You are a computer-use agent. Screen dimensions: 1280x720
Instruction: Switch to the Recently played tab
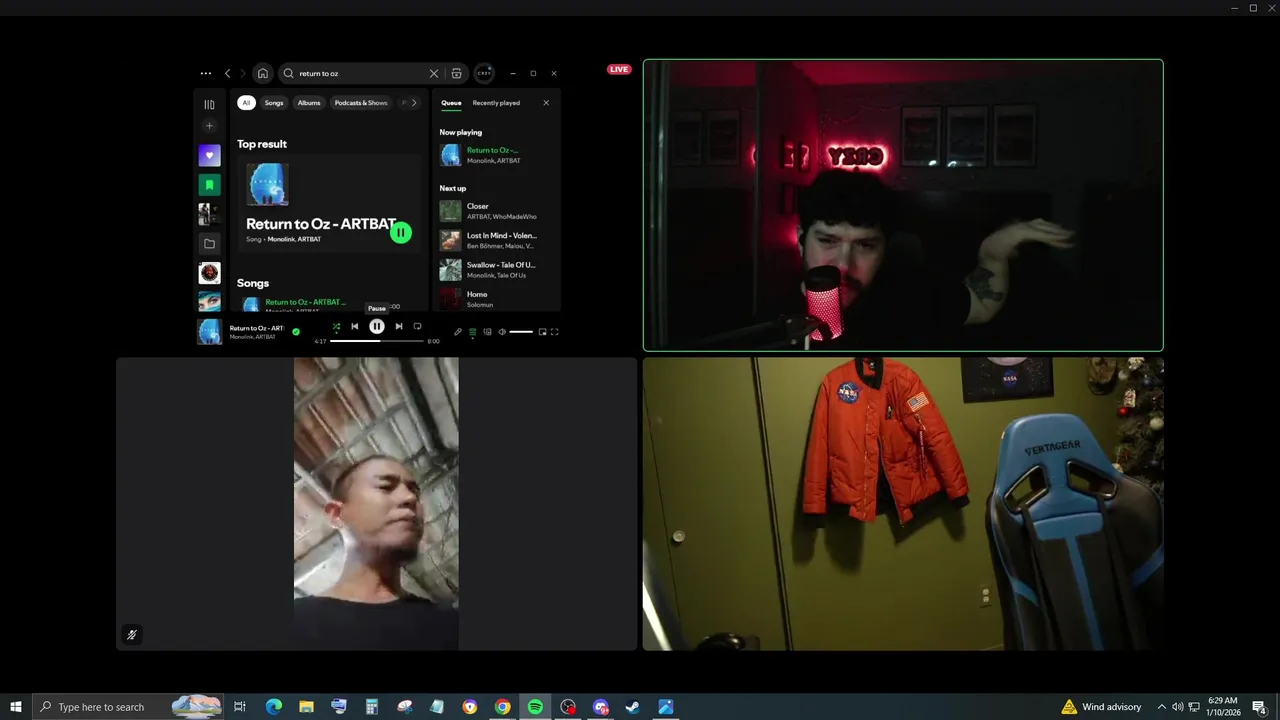pos(496,103)
